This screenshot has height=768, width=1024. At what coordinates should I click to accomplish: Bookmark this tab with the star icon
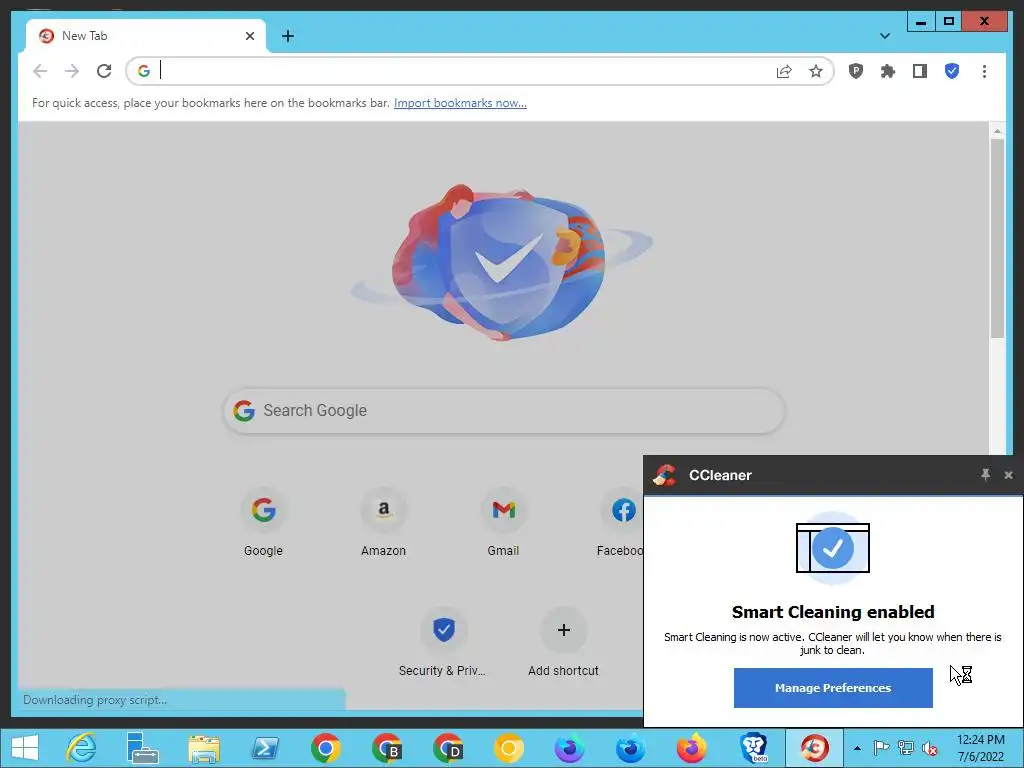(x=816, y=71)
